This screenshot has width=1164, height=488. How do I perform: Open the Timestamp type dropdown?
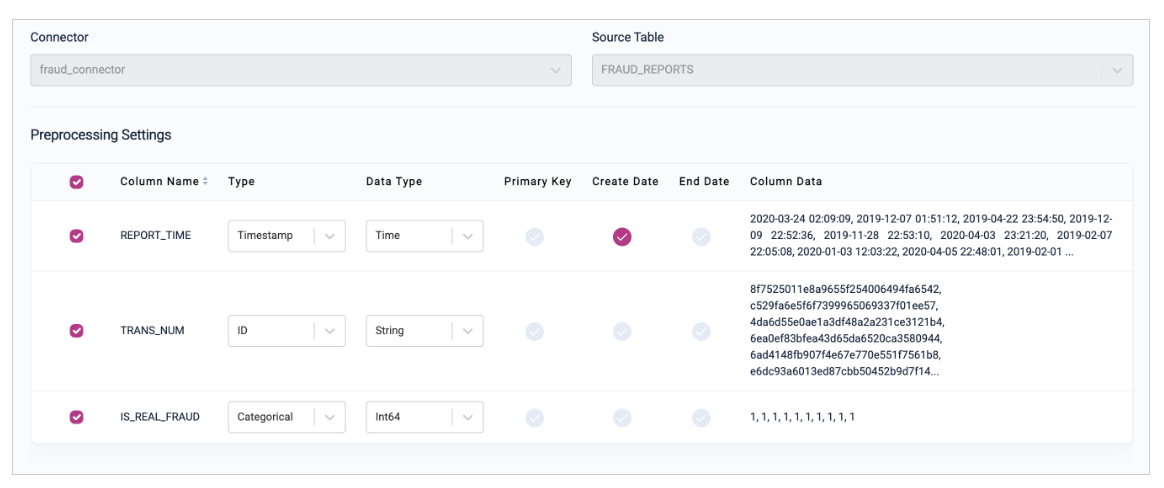tap(286, 236)
